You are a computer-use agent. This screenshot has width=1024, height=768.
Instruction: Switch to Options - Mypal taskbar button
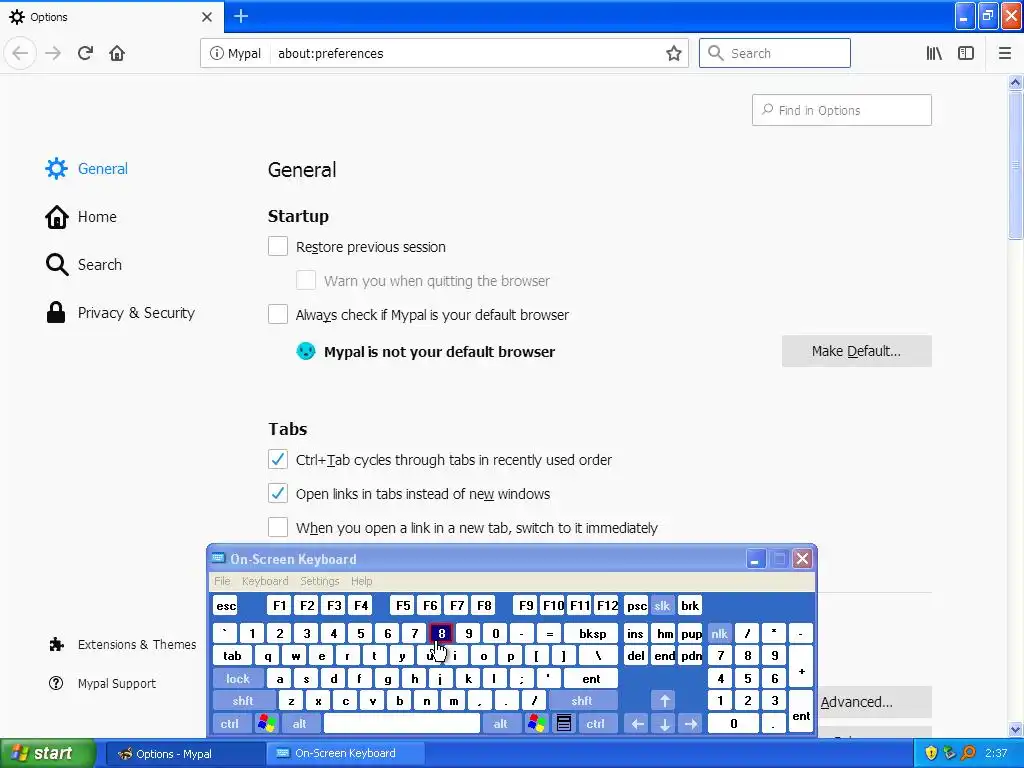click(184, 754)
